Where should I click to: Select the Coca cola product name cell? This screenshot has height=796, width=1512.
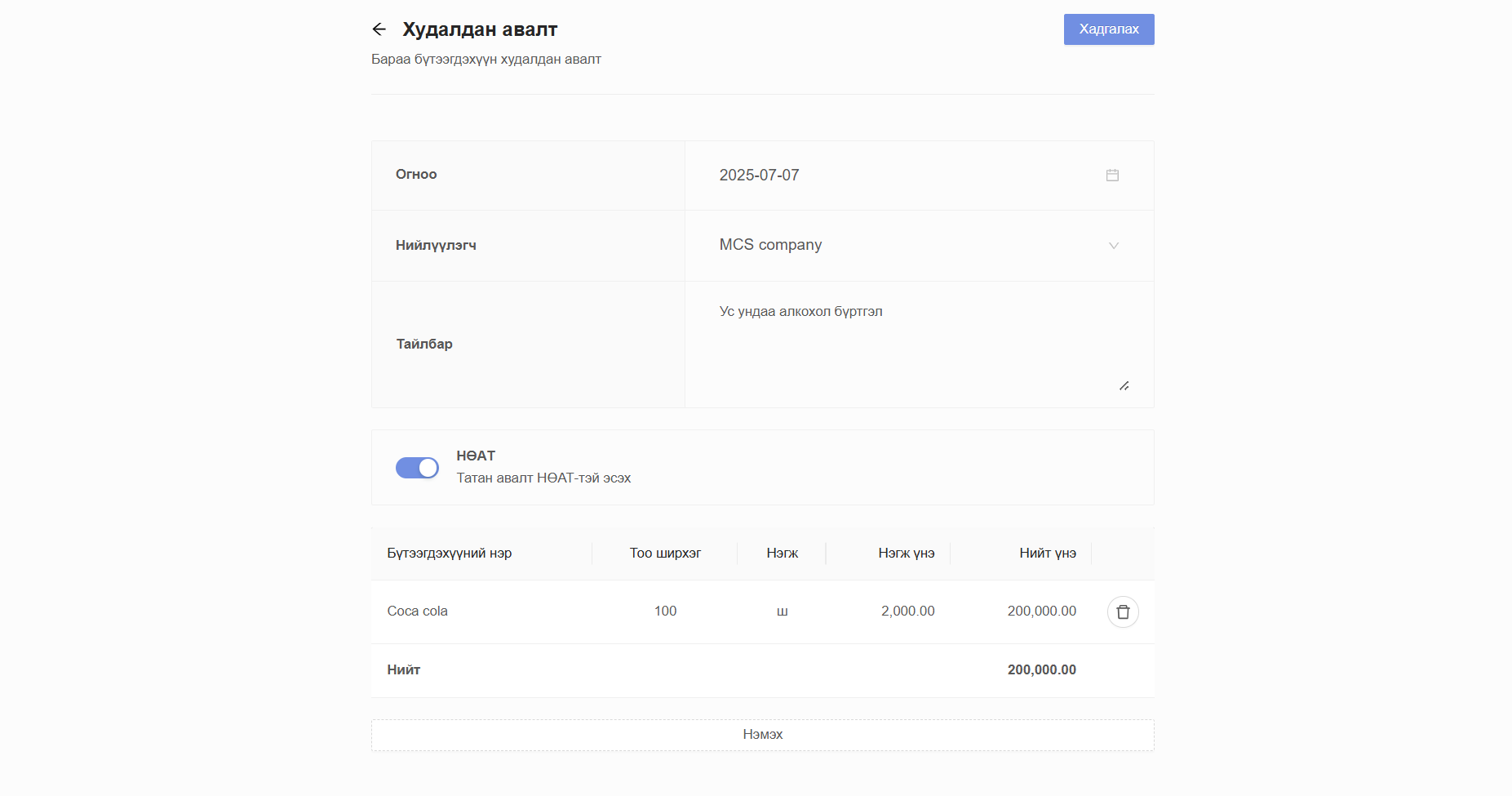(x=418, y=611)
